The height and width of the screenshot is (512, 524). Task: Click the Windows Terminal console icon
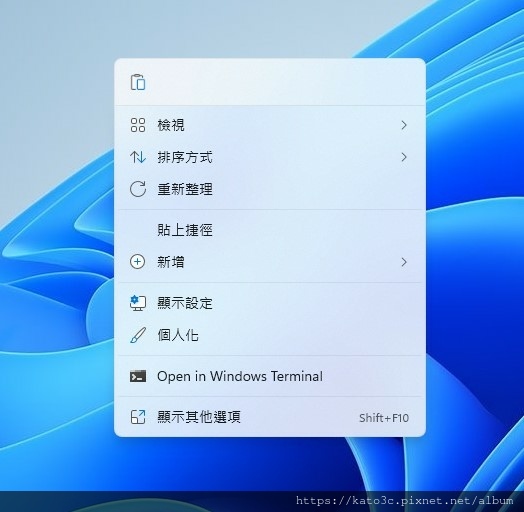[x=138, y=376]
